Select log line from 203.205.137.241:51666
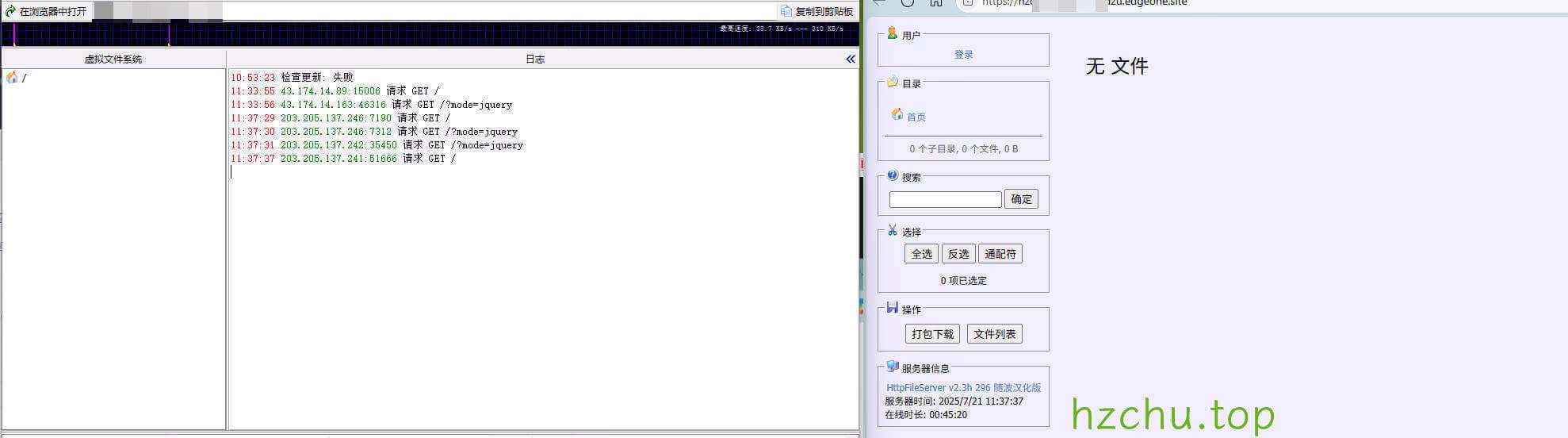This screenshot has width=1568, height=438. [x=343, y=159]
